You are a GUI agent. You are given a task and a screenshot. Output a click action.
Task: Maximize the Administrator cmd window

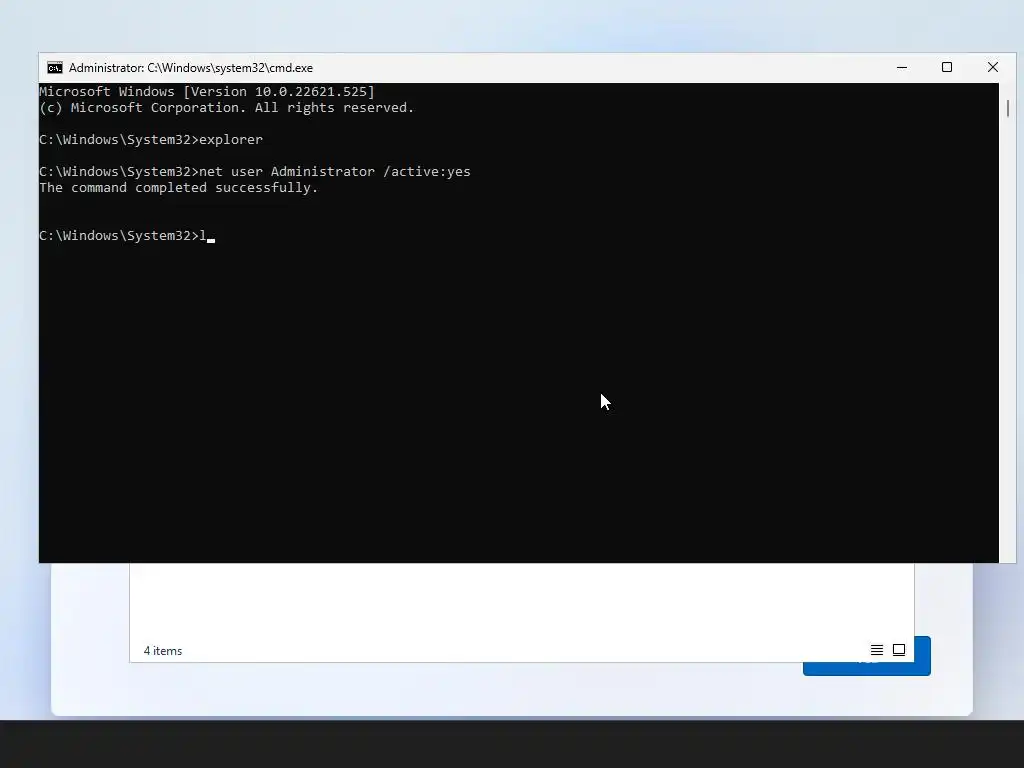pos(947,67)
